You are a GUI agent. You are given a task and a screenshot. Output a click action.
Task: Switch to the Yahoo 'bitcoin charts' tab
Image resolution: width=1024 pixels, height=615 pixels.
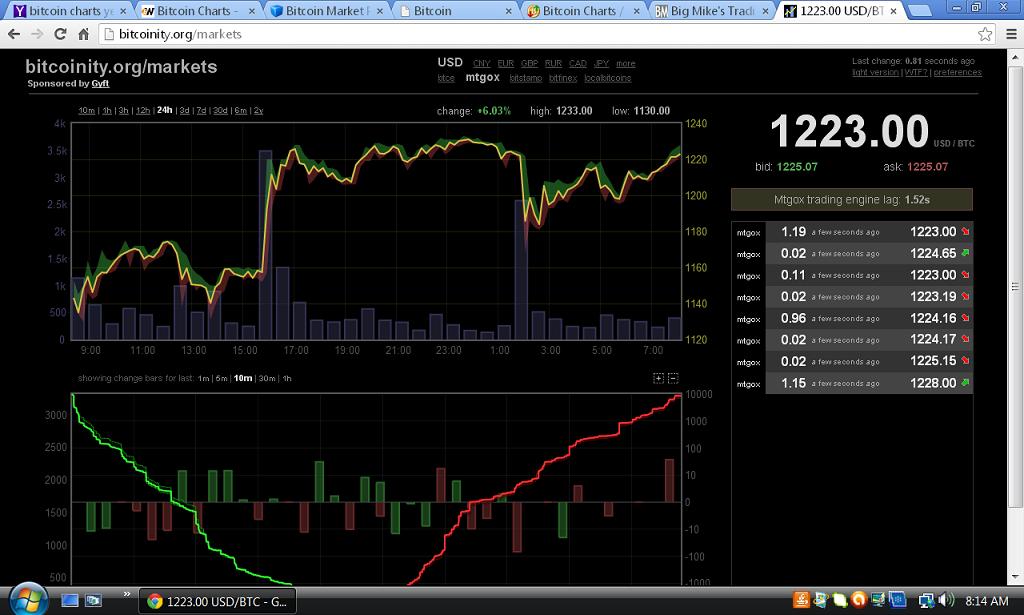(x=67, y=11)
